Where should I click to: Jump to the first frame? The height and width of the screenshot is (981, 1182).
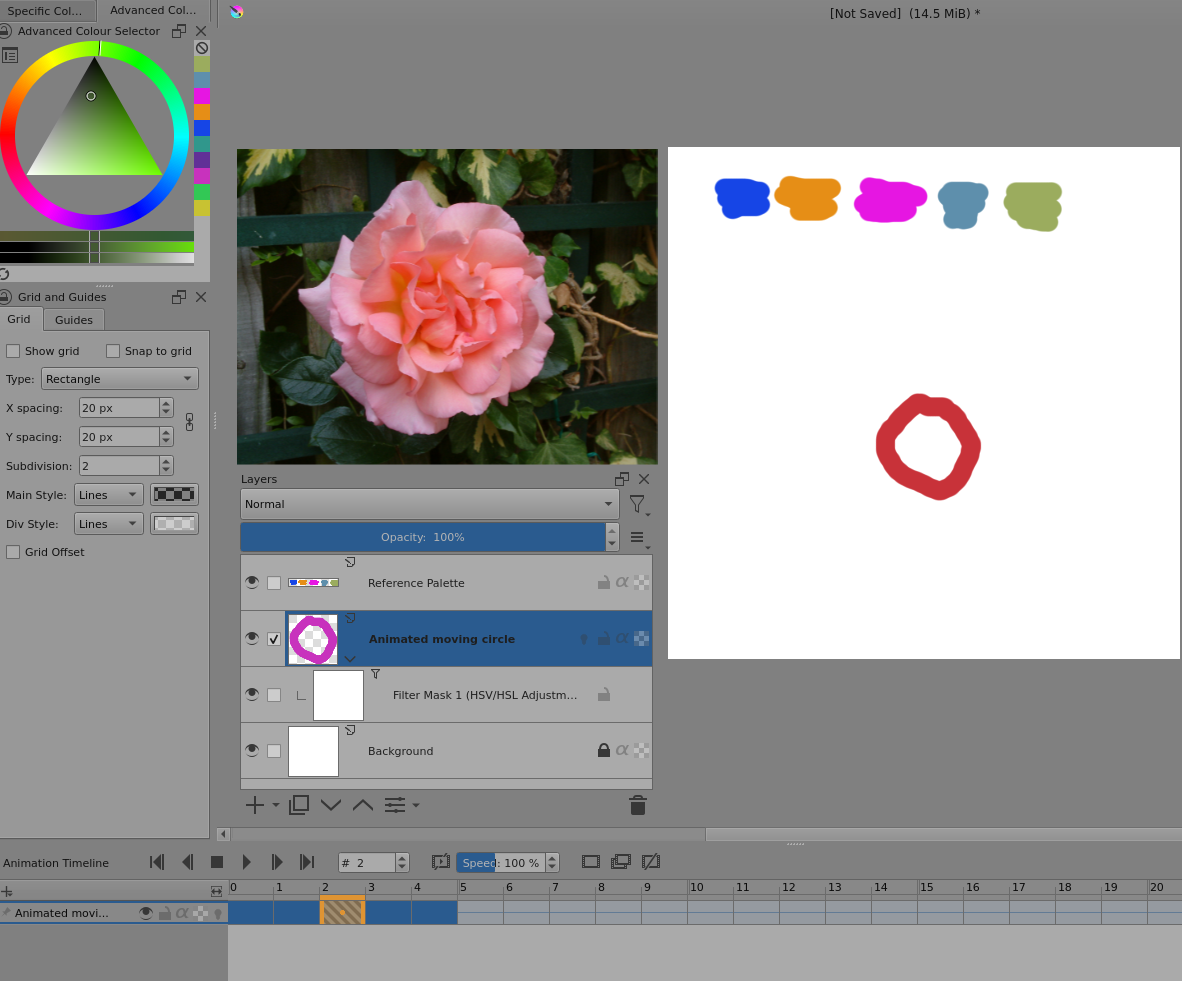pos(157,862)
